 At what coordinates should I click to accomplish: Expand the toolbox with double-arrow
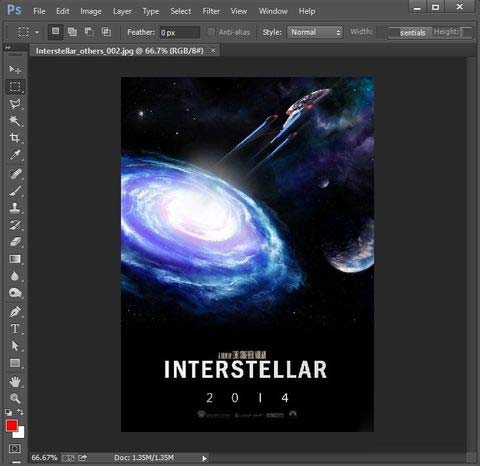point(8,48)
